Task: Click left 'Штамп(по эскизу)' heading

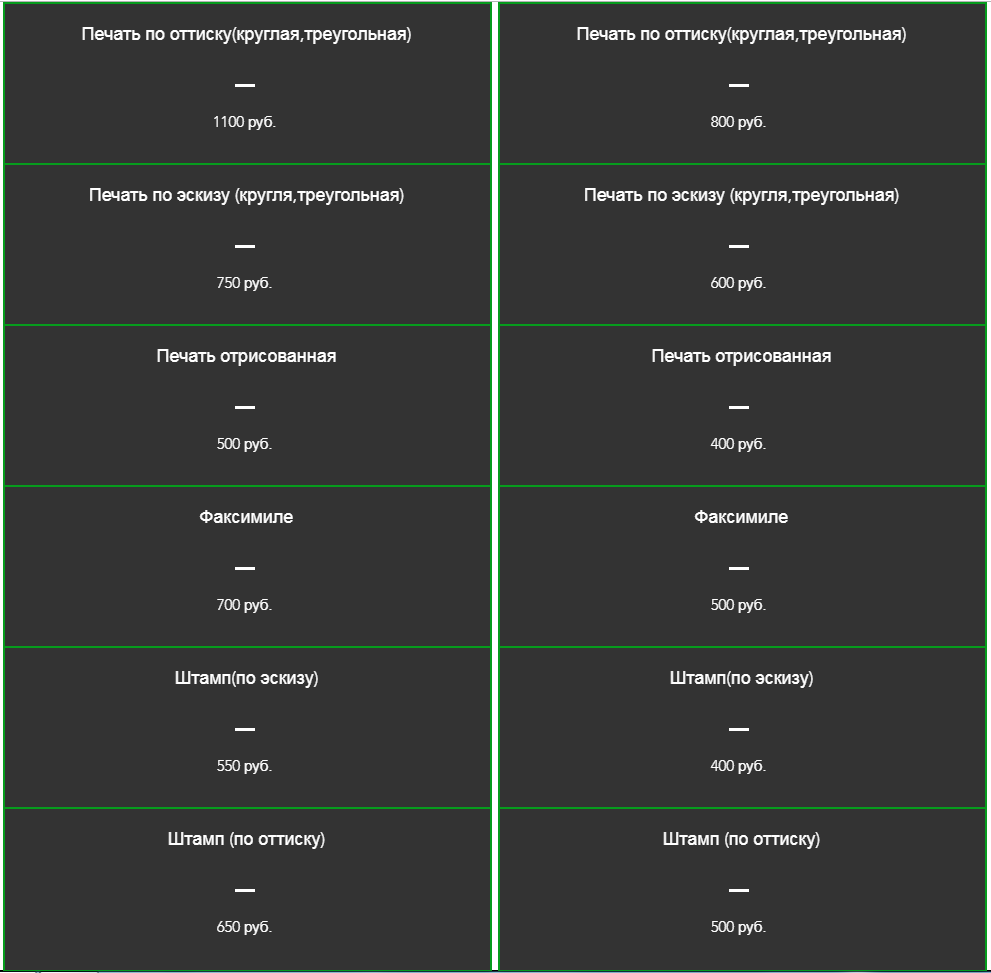Action: [x=246, y=678]
